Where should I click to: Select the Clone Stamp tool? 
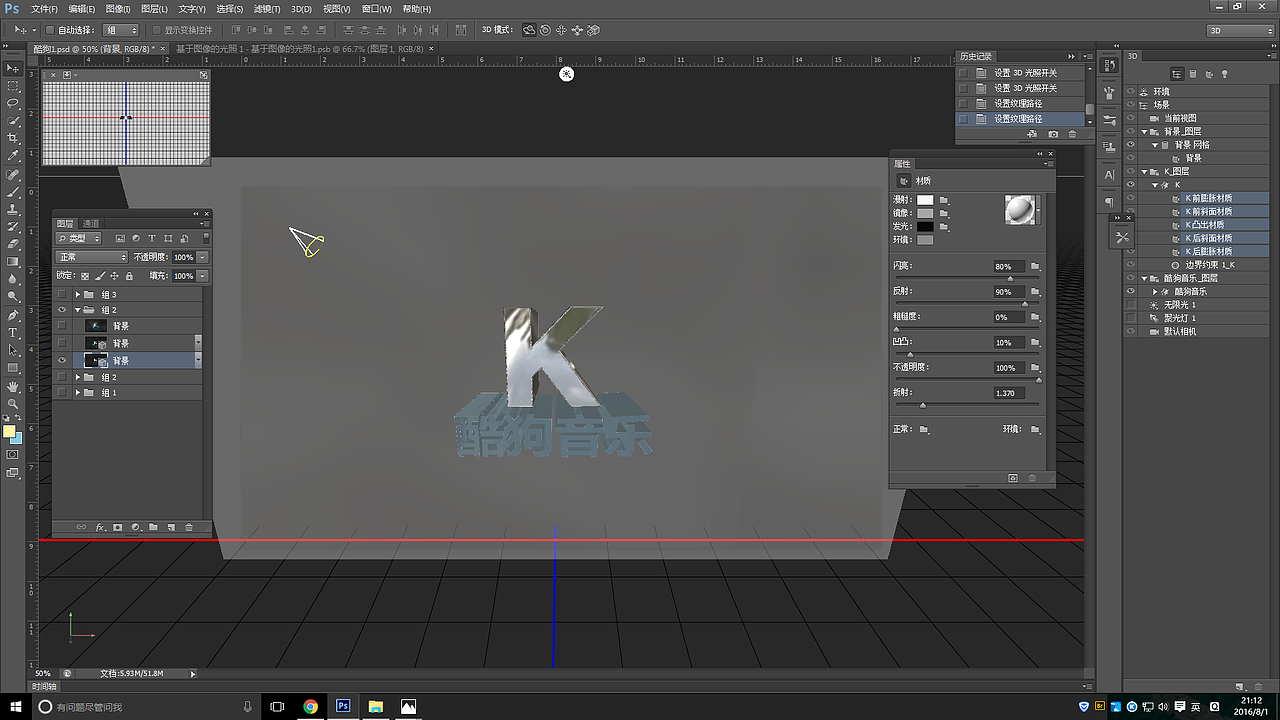(x=13, y=209)
